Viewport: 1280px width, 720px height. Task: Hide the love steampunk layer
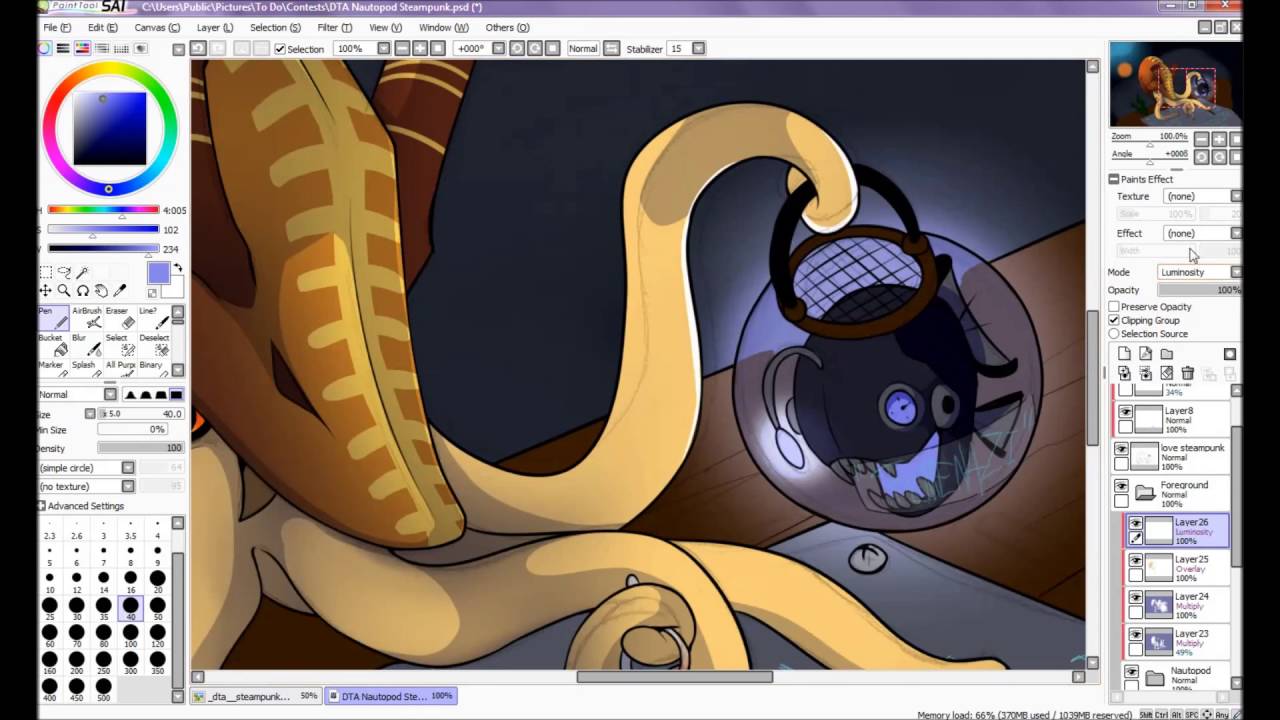point(1122,449)
